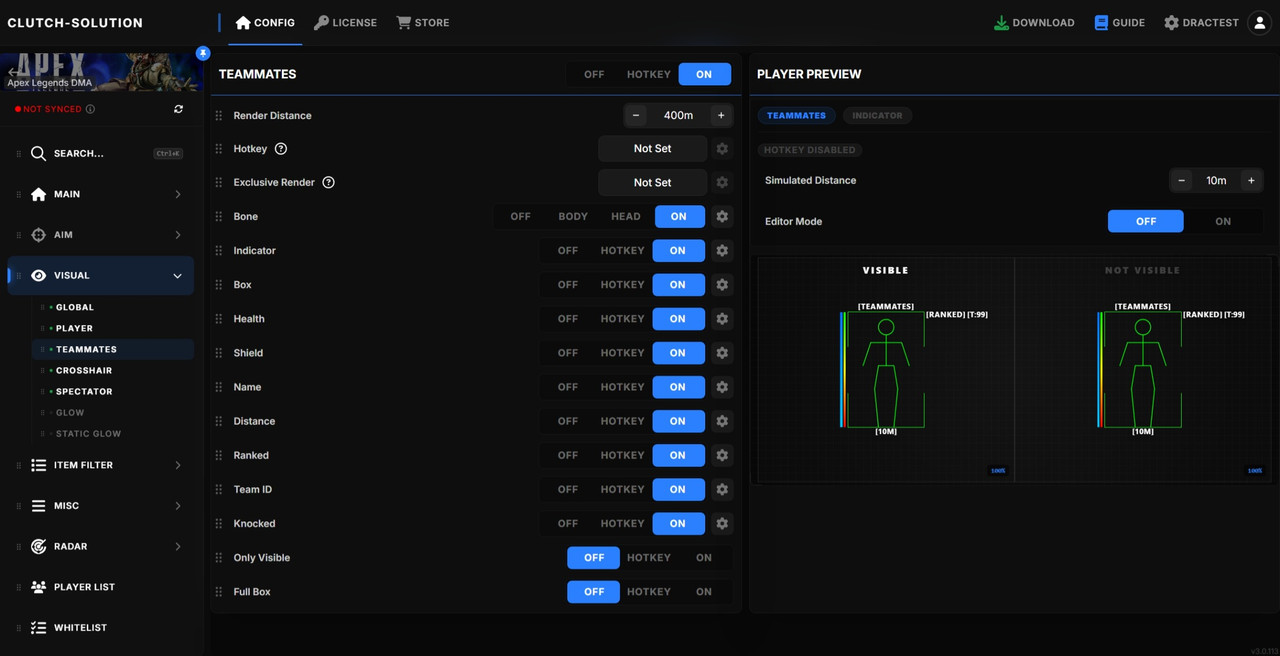Click the Hotkey help question mark icon
Image resolution: width=1280 pixels, height=656 pixels.
pyautogui.click(x=281, y=149)
